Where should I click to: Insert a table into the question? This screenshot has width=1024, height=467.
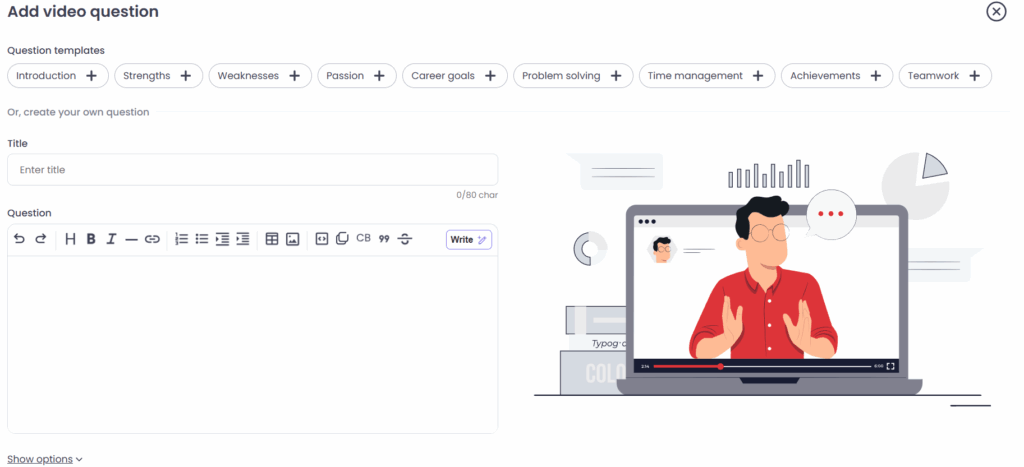[272, 239]
